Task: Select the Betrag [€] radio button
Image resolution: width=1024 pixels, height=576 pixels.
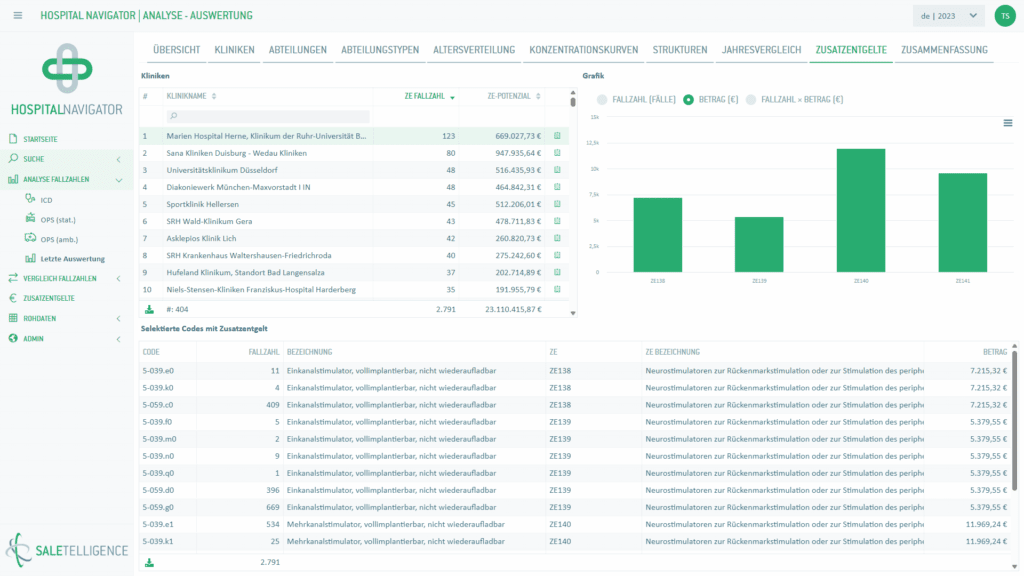Action: tap(688, 99)
